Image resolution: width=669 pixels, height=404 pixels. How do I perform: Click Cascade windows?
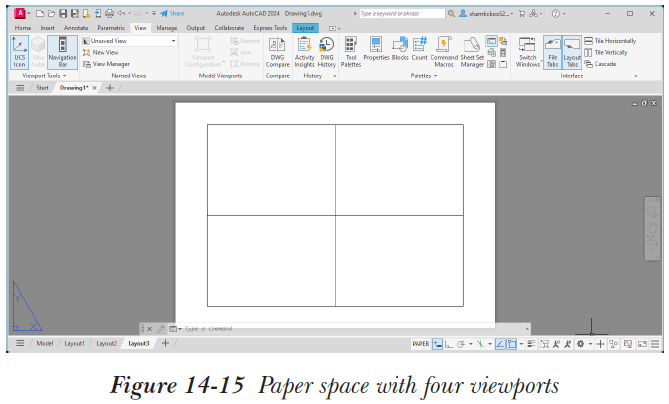click(600, 64)
